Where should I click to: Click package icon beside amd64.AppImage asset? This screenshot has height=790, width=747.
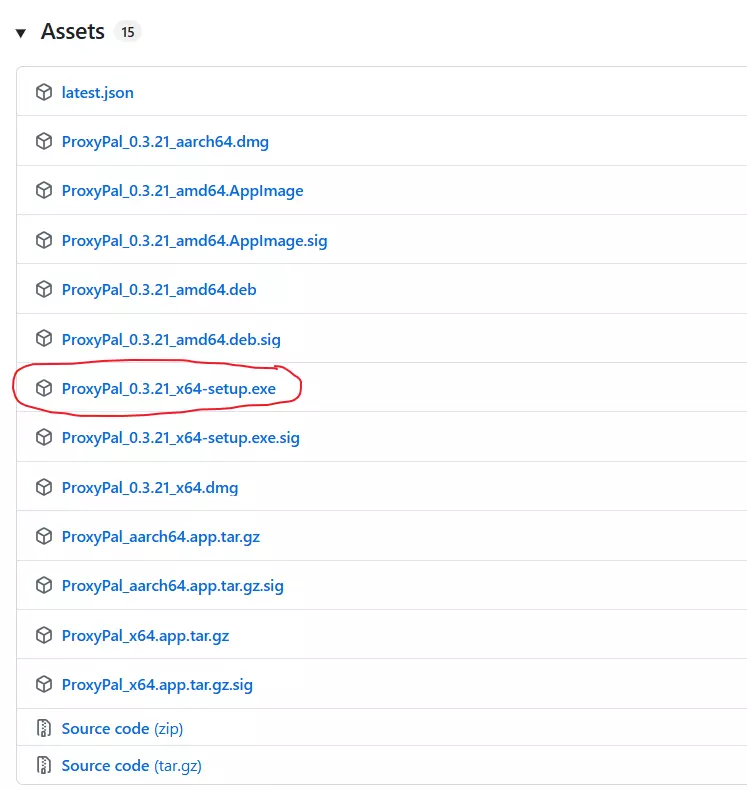pyautogui.click(x=43, y=191)
